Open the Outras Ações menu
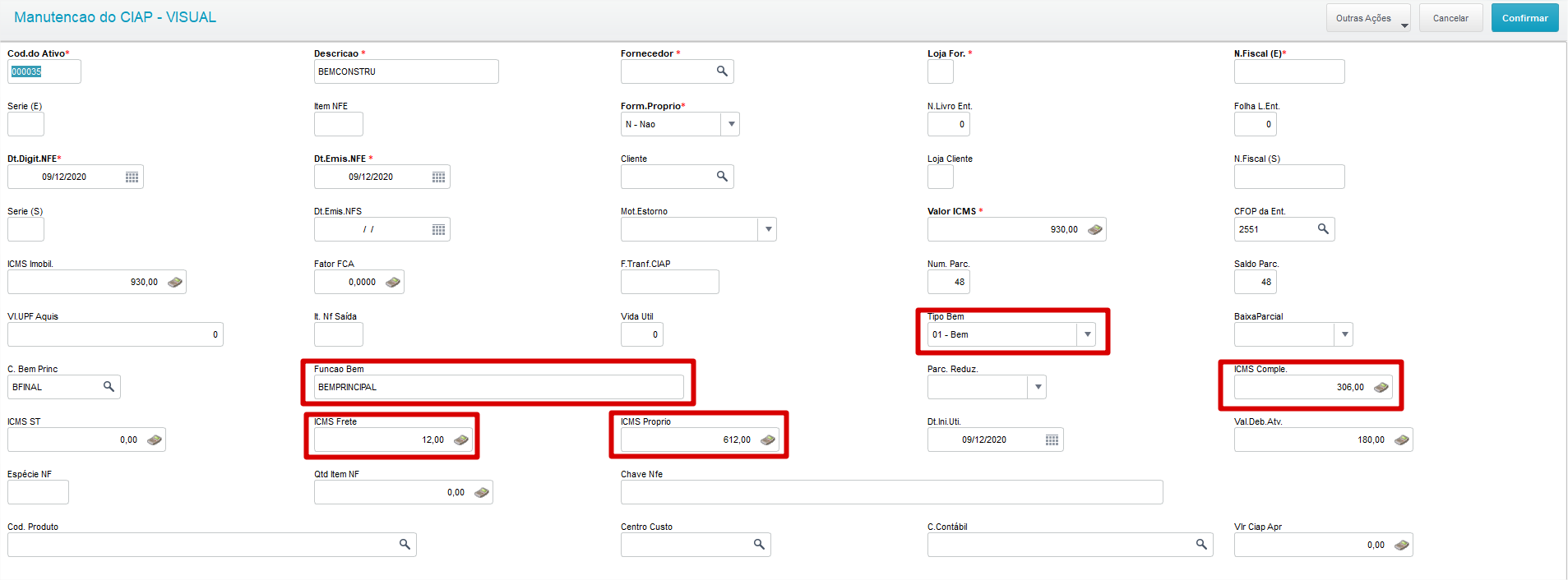 (x=1368, y=18)
